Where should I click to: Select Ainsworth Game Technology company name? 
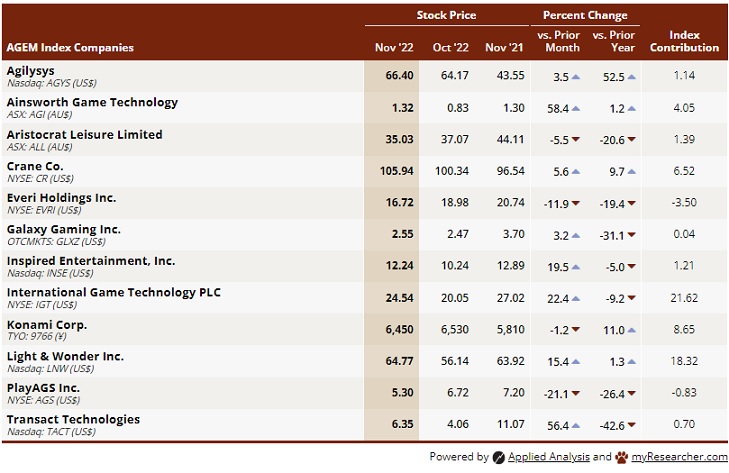pyautogui.click(x=92, y=102)
